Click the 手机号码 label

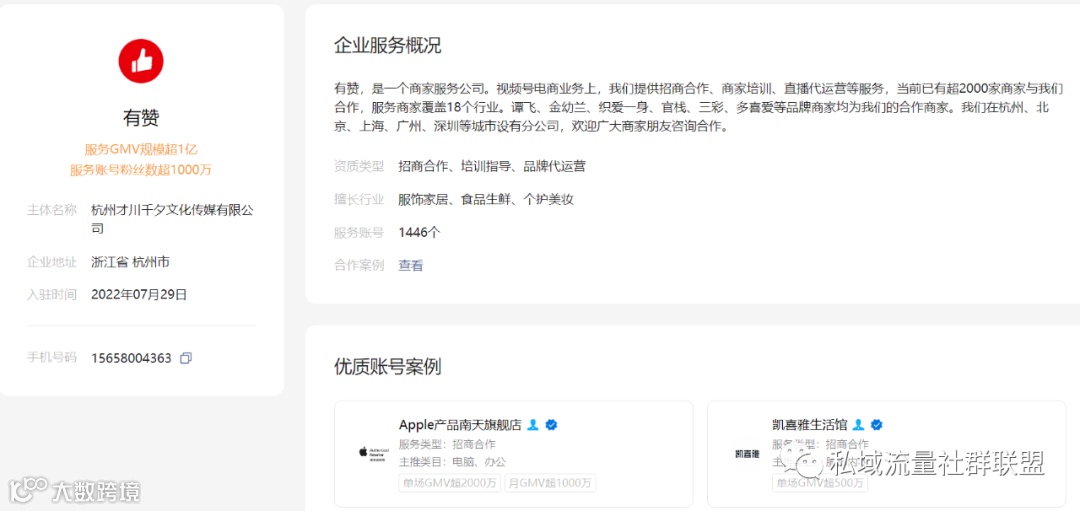52,358
